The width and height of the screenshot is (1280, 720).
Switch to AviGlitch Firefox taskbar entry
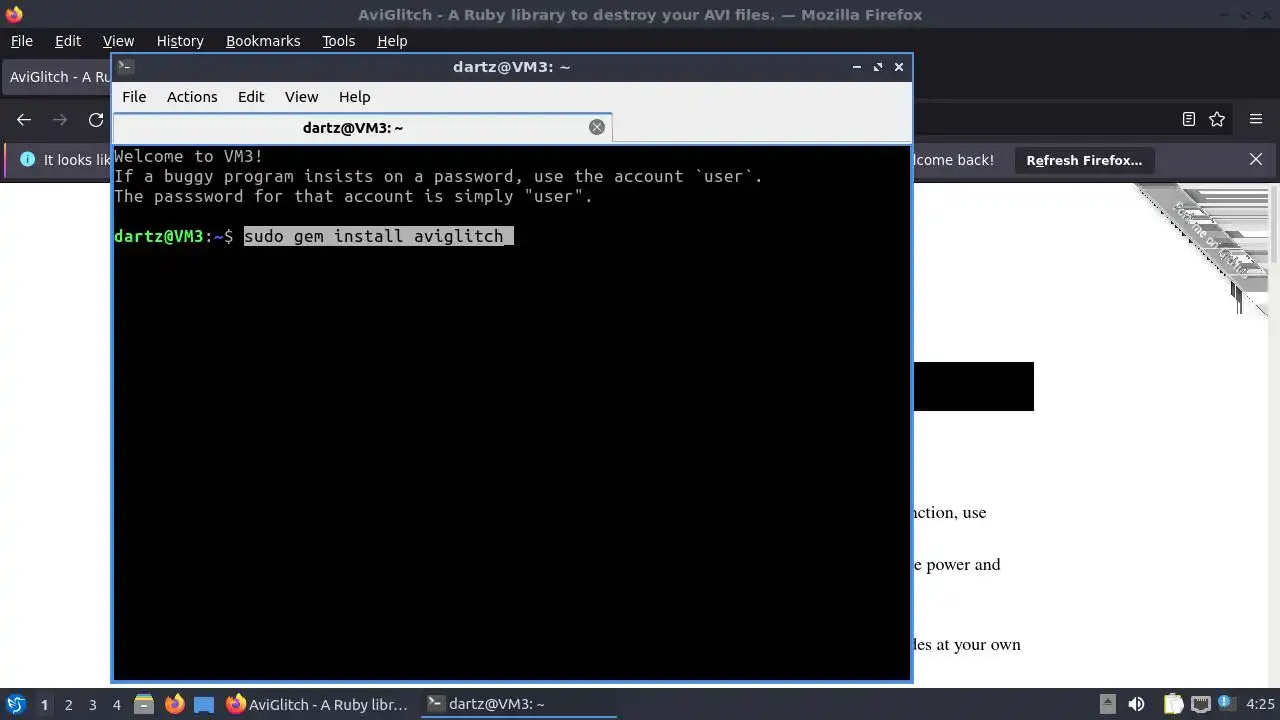(318, 704)
